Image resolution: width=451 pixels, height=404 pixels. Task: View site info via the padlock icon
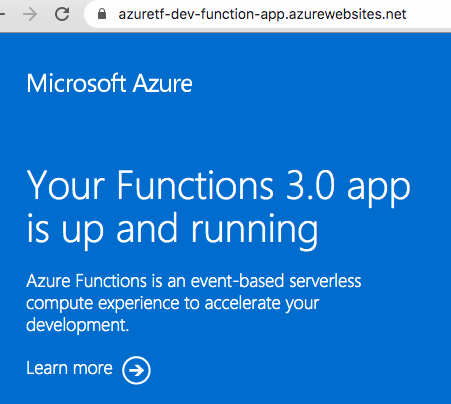pyautogui.click(x=102, y=14)
